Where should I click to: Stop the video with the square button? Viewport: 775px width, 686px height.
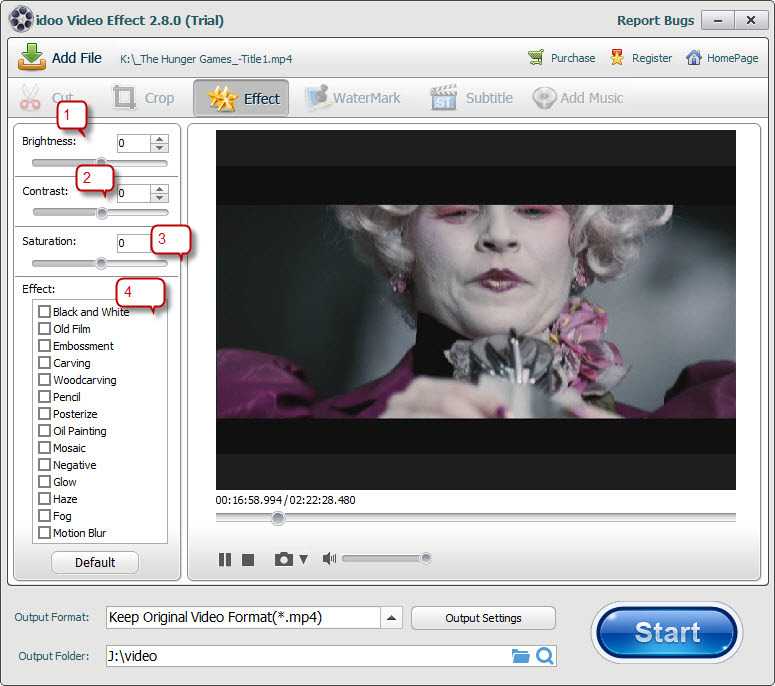249,560
